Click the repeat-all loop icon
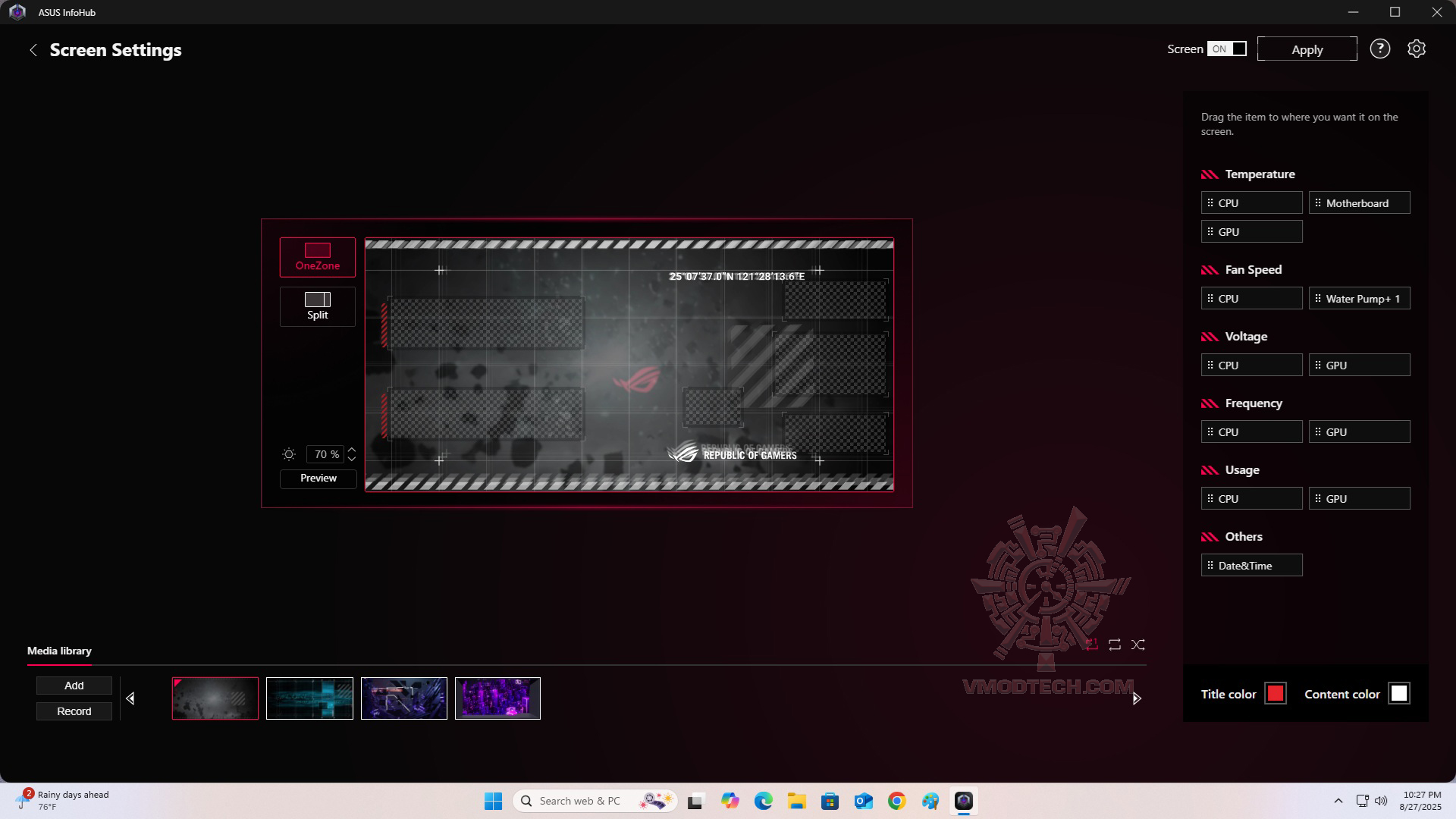Viewport: 1456px width, 819px height. (x=1115, y=645)
